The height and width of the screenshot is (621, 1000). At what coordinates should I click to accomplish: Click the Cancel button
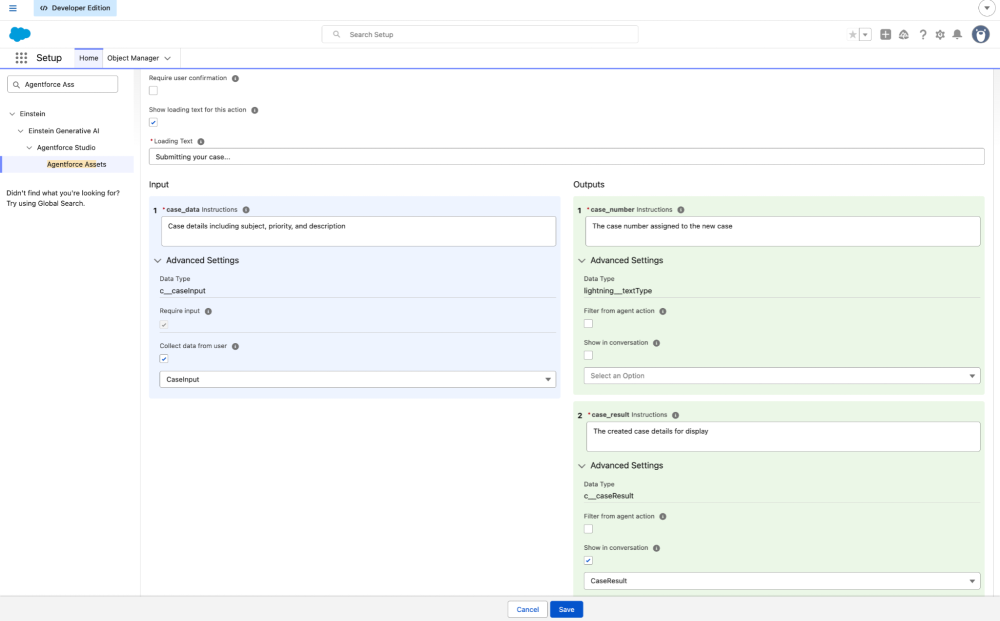point(527,610)
